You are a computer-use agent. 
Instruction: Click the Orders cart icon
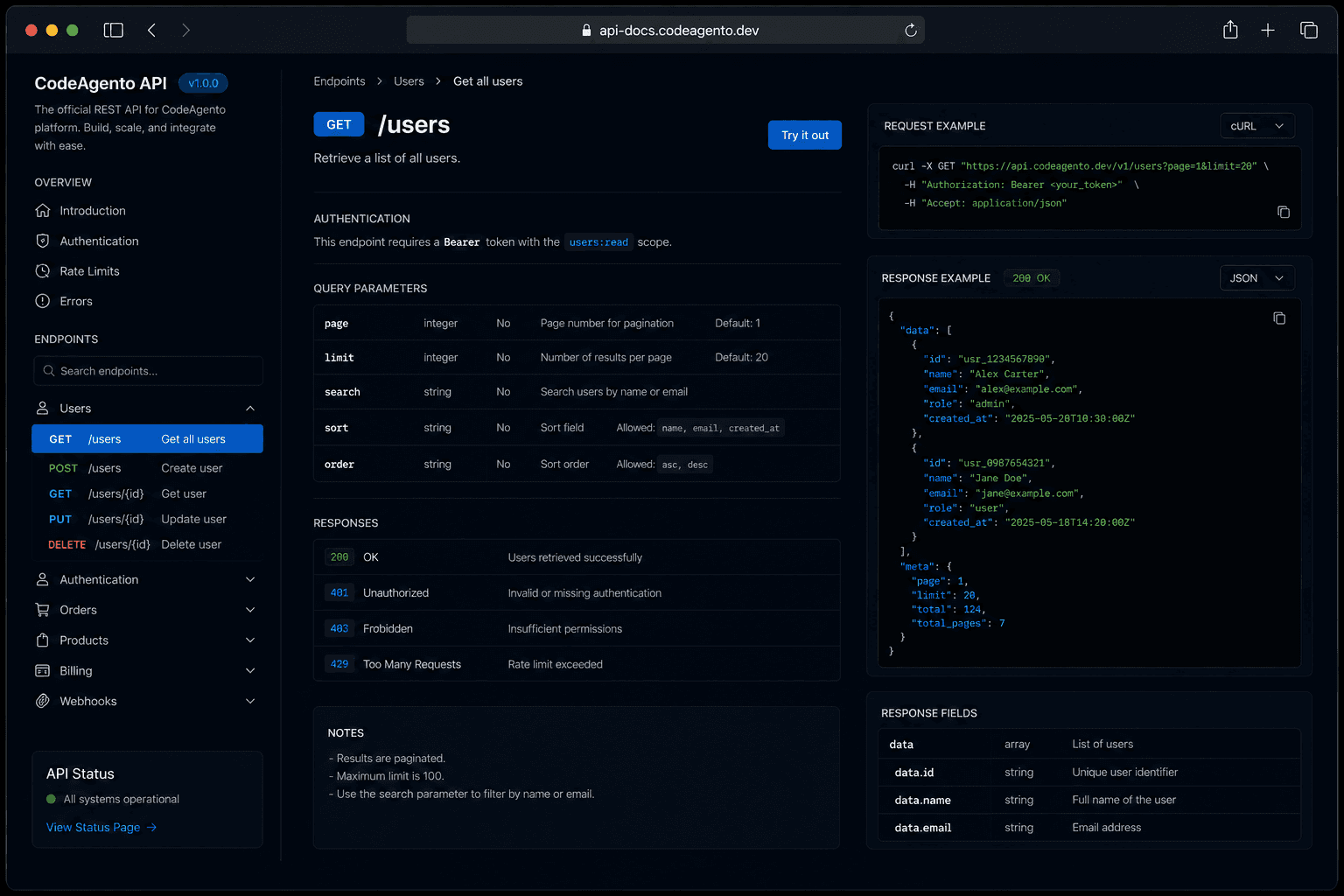coord(42,610)
